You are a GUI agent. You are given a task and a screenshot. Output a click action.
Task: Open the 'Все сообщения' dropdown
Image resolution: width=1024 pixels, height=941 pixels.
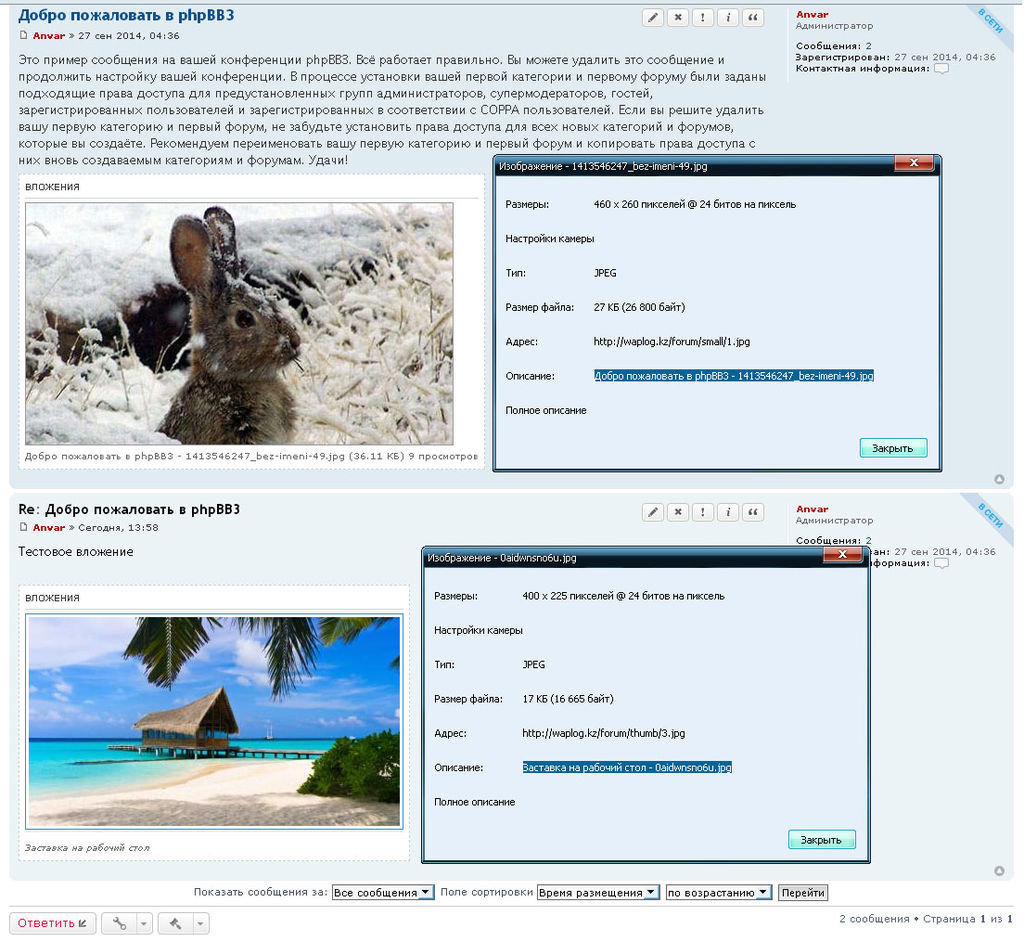pos(383,892)
